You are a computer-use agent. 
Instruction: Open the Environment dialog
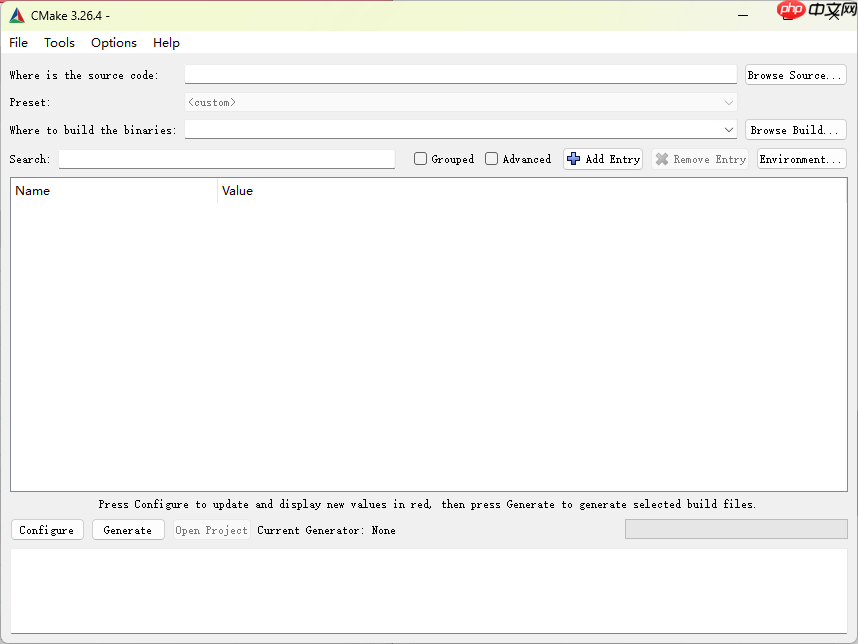tap(800, 158)
